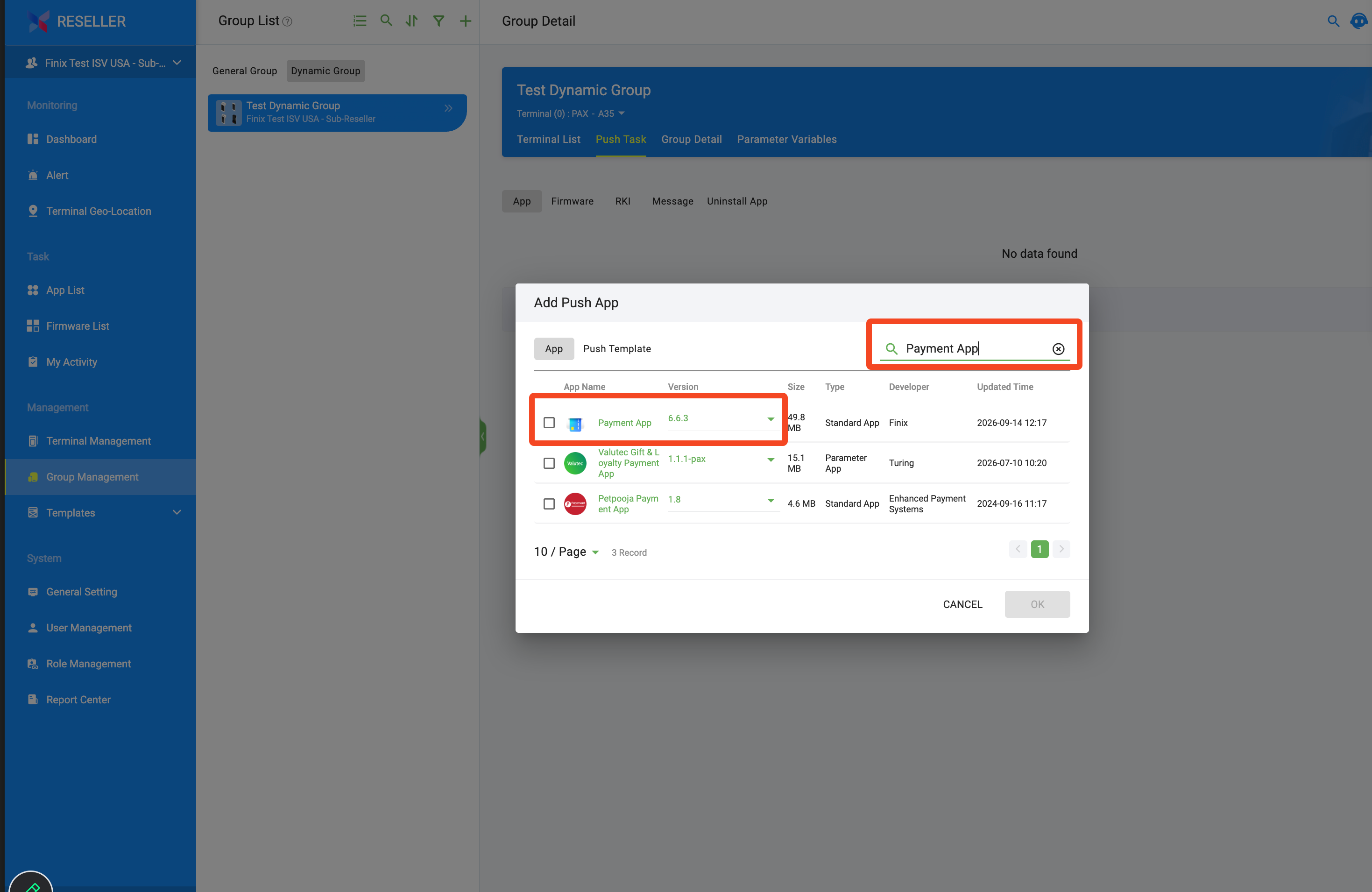Open search in Group List toolbar
The height and width of the screenshot is (892, 1372).
click(386, 21)
